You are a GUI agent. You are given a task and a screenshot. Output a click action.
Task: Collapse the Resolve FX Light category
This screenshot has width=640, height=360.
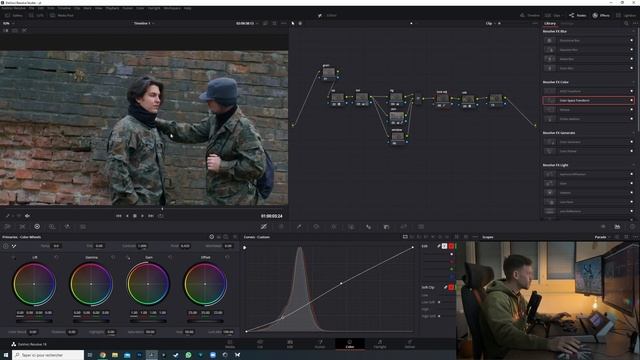pyautogui.click(x=634, y=165)
